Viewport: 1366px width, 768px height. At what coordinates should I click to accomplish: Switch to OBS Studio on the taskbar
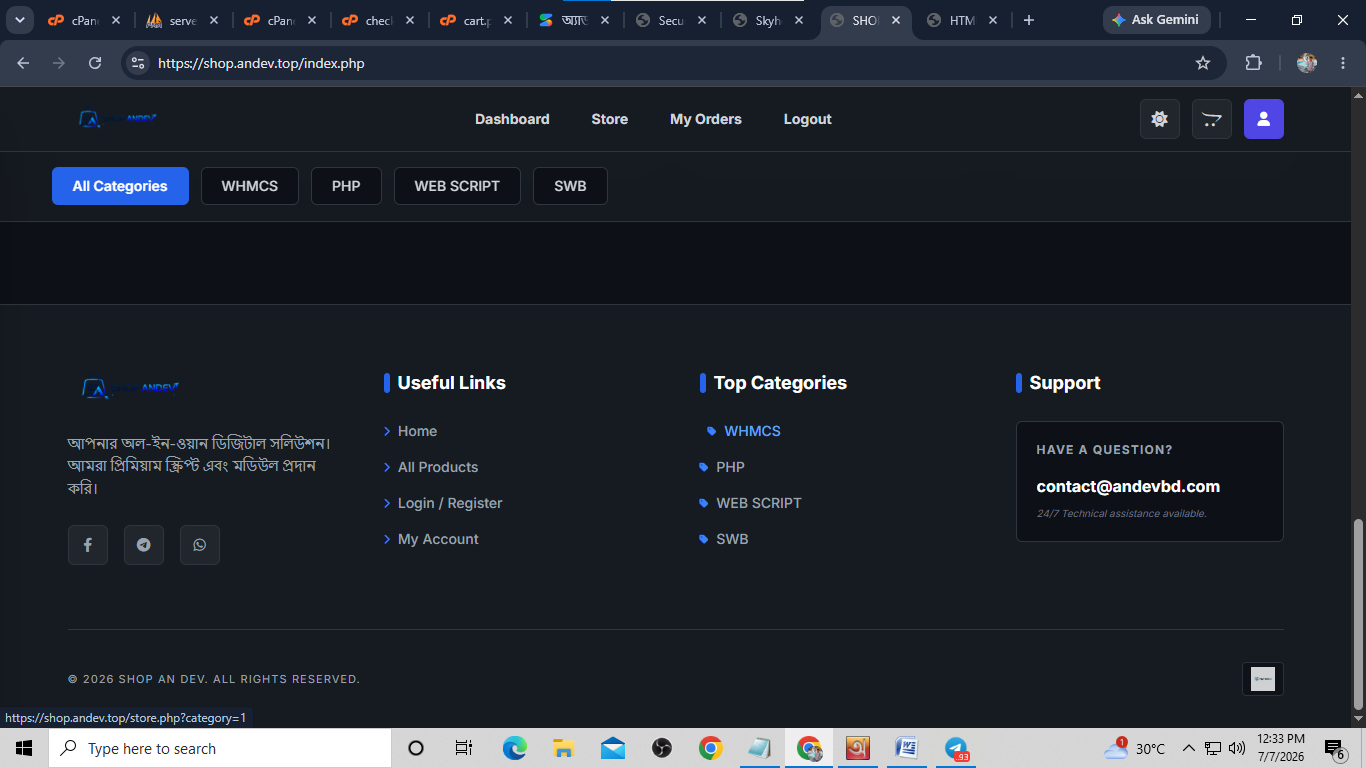tap(662, 748)
